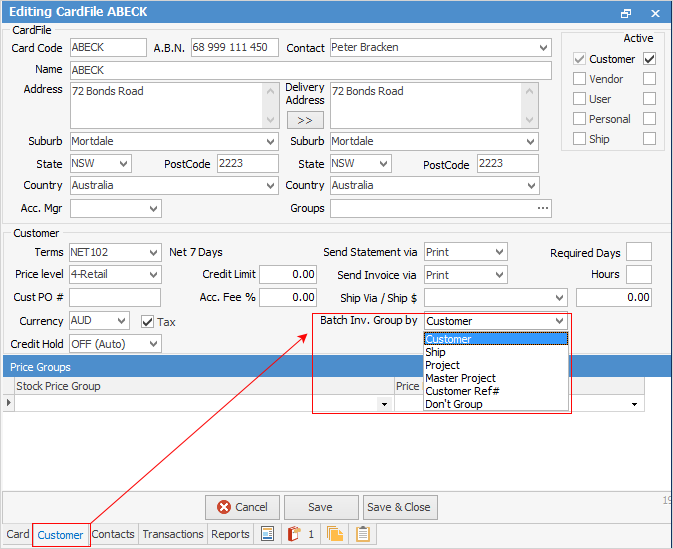Open the Groups ellipsis picker
This screenshot has height=549, width=673.
coord(543,208)
